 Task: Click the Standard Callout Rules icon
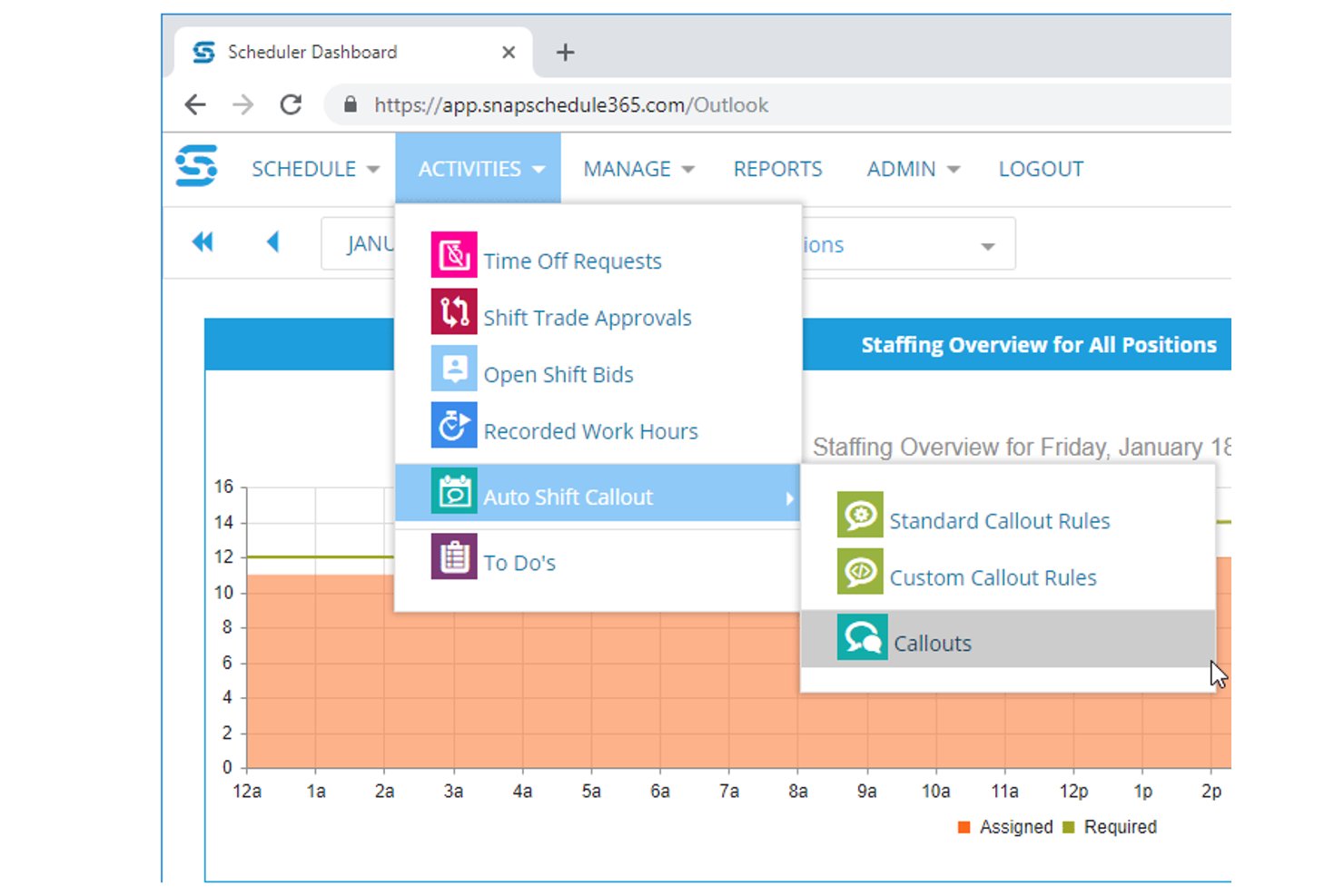coord(859,515)
